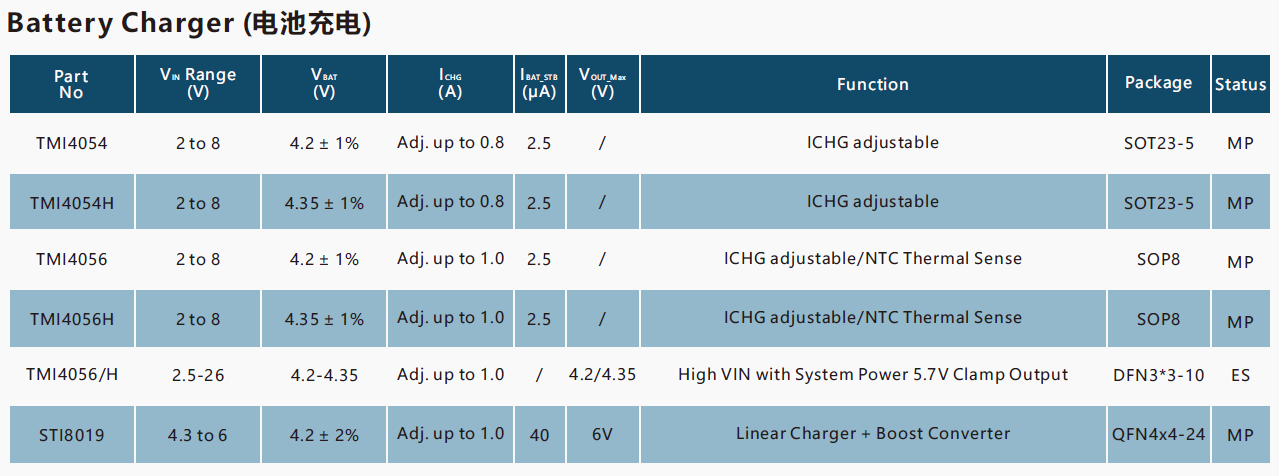Click the DFN3*3-10 package cell
The height and width of the screenshot is (476, 1279).
(x=1158, y=376)
